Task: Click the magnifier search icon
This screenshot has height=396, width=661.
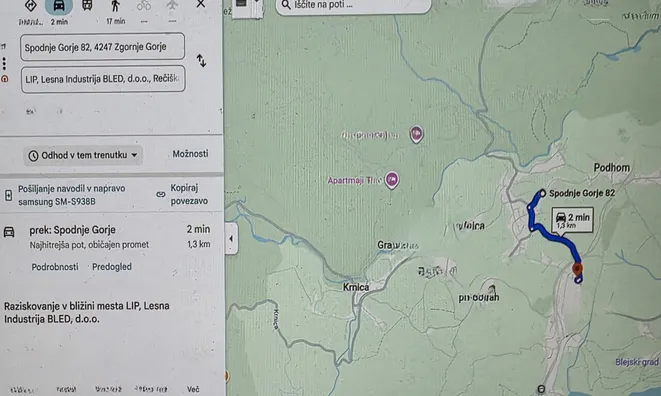Action: click(286, 5)
